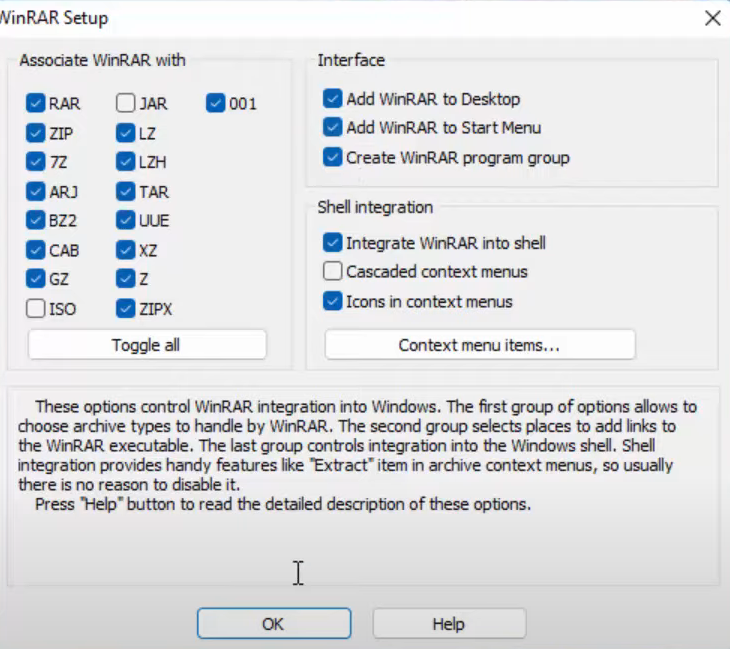
Task: Uncheck the RAR file association checkbox
Action: click(x=37, y=103)
